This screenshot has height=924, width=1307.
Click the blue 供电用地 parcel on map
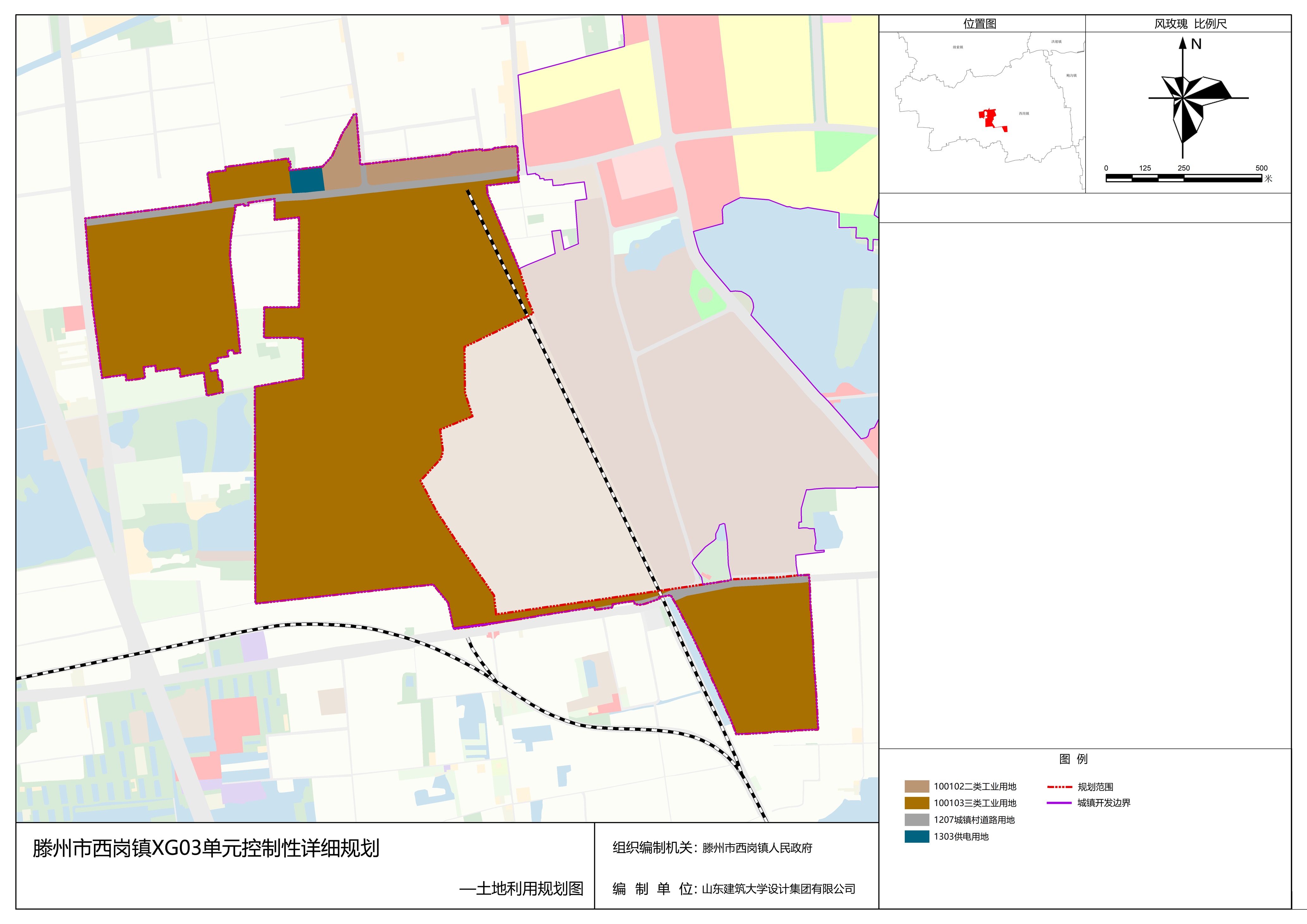click(x=307, y=181)
